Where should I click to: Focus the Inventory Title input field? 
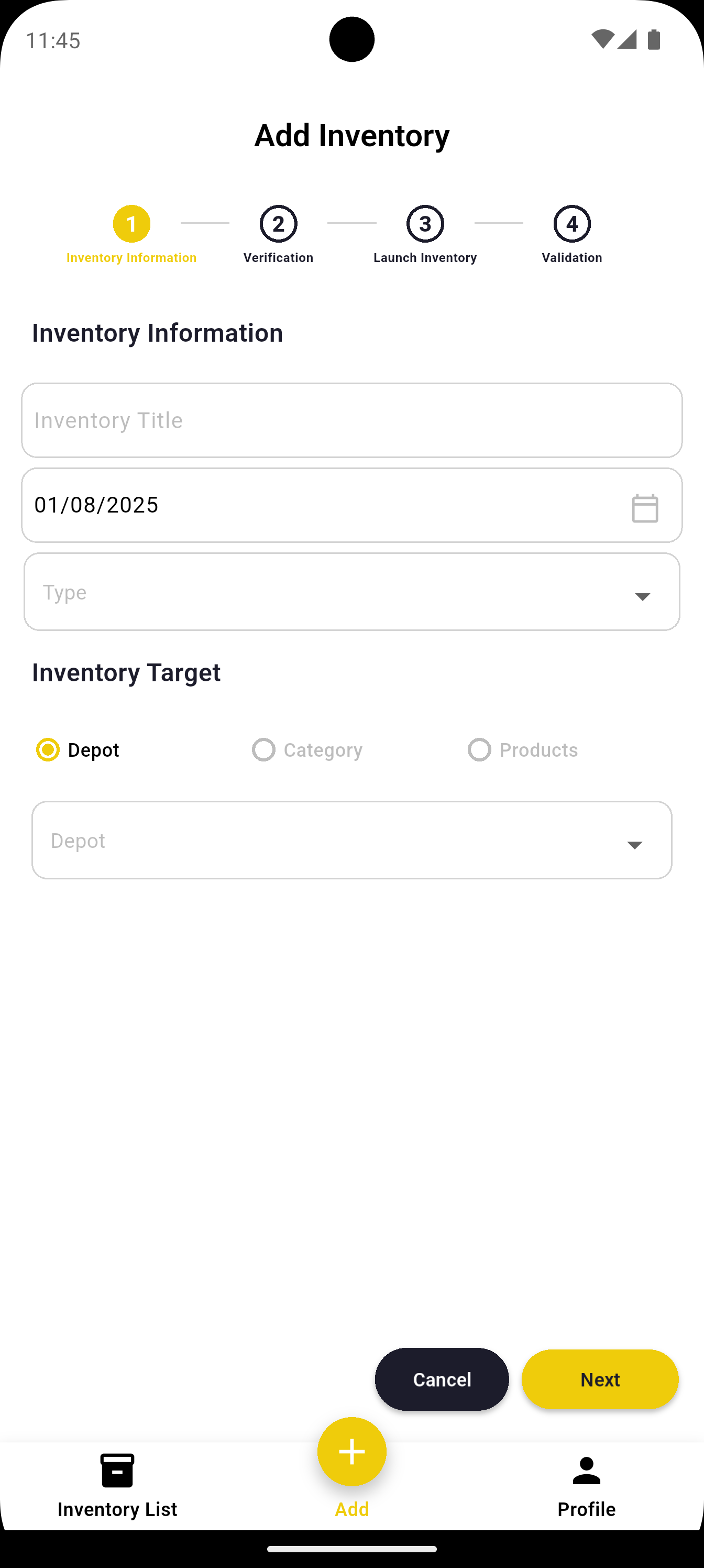[351, 420]
